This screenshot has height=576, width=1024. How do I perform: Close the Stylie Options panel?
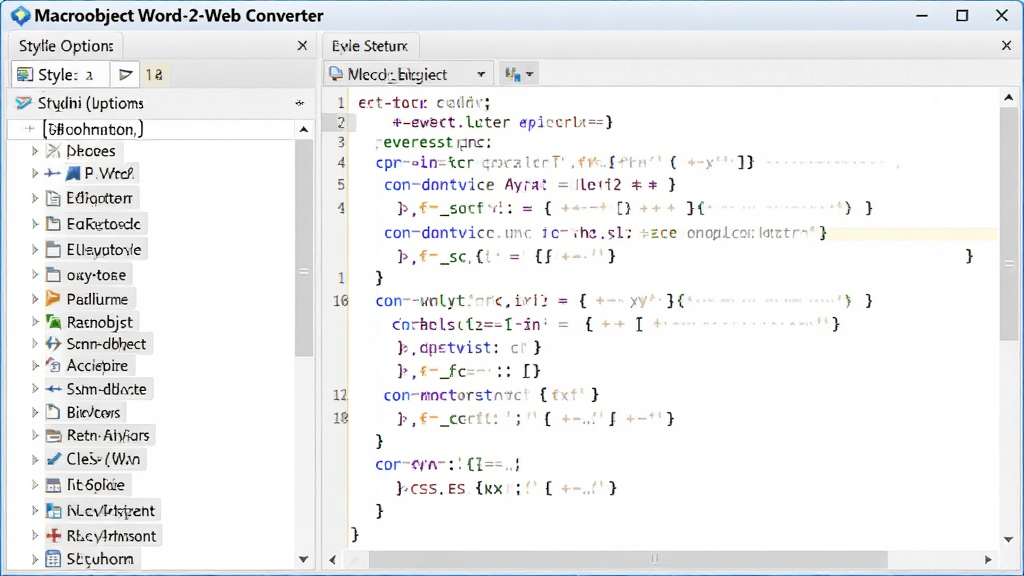pyautogui.click(x=302, y=46)
